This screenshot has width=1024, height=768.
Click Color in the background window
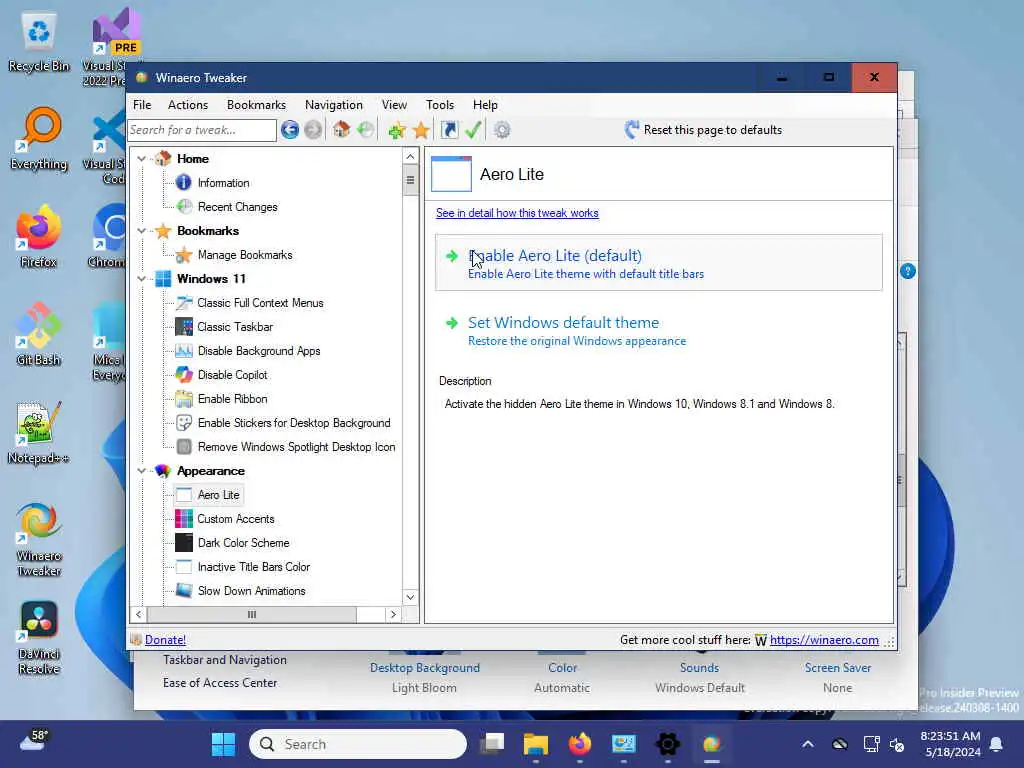(x=562, y=667)
